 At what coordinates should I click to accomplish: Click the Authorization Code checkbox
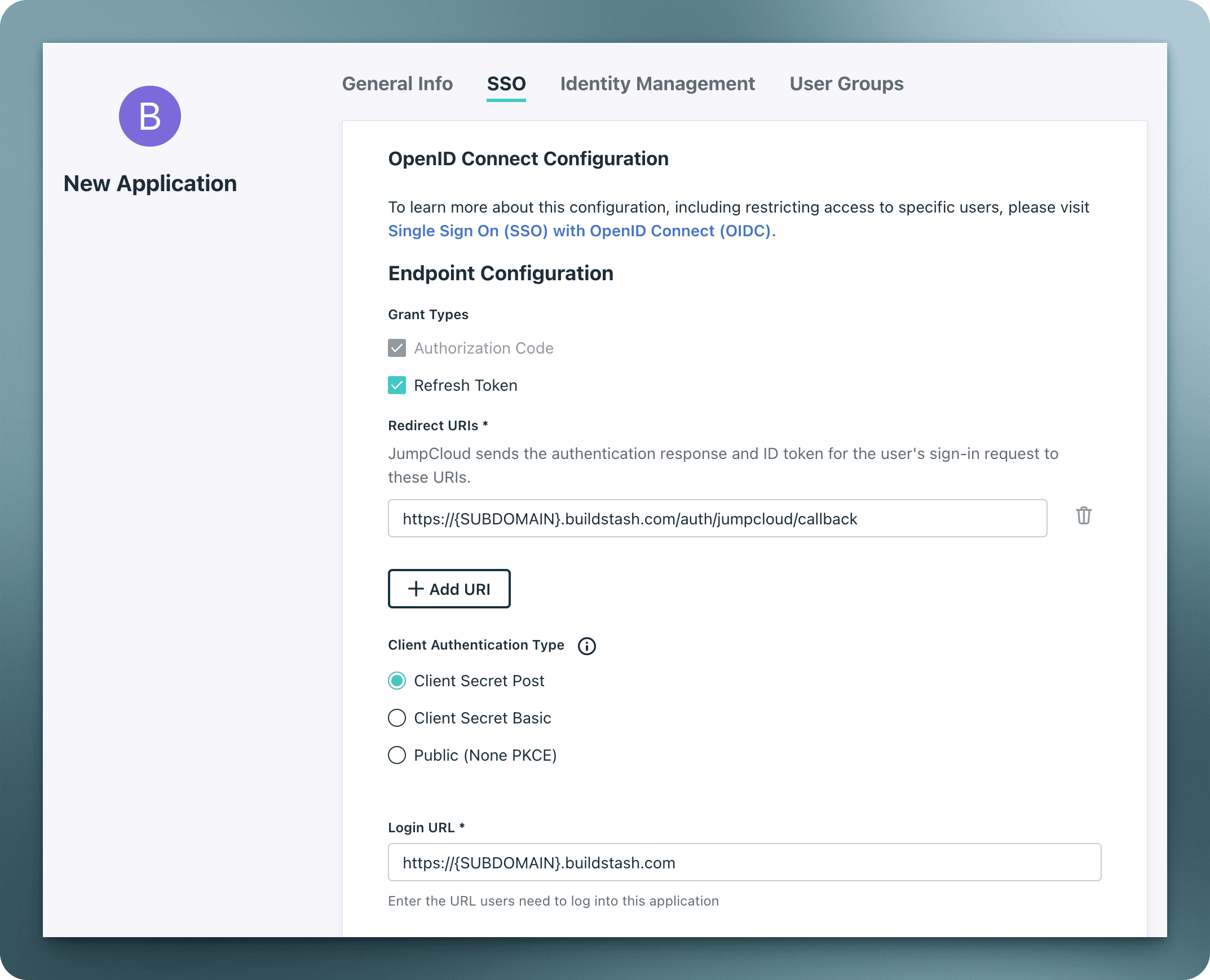pos(397,348)
